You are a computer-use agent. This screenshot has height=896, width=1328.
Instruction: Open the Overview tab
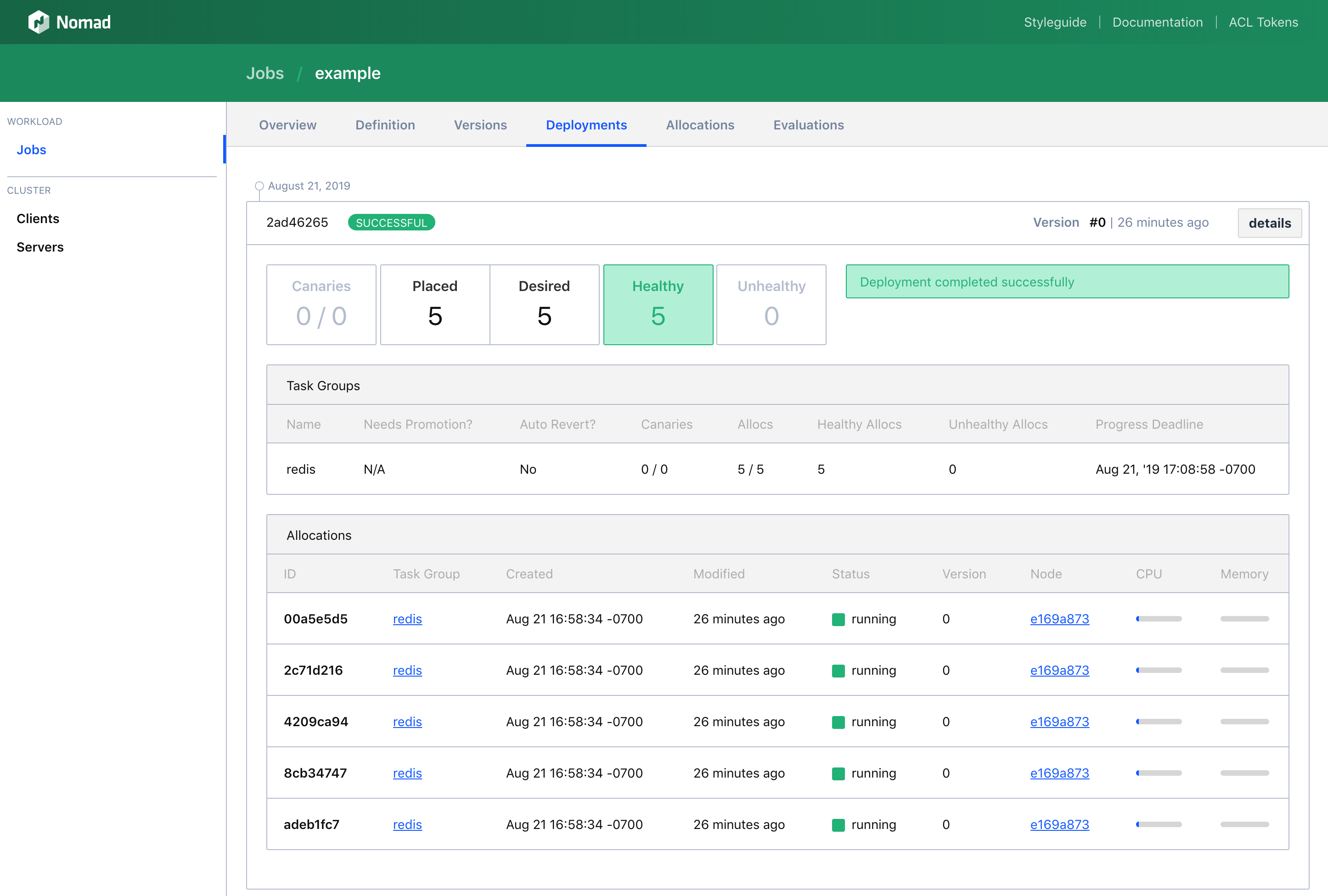point(287,124)
